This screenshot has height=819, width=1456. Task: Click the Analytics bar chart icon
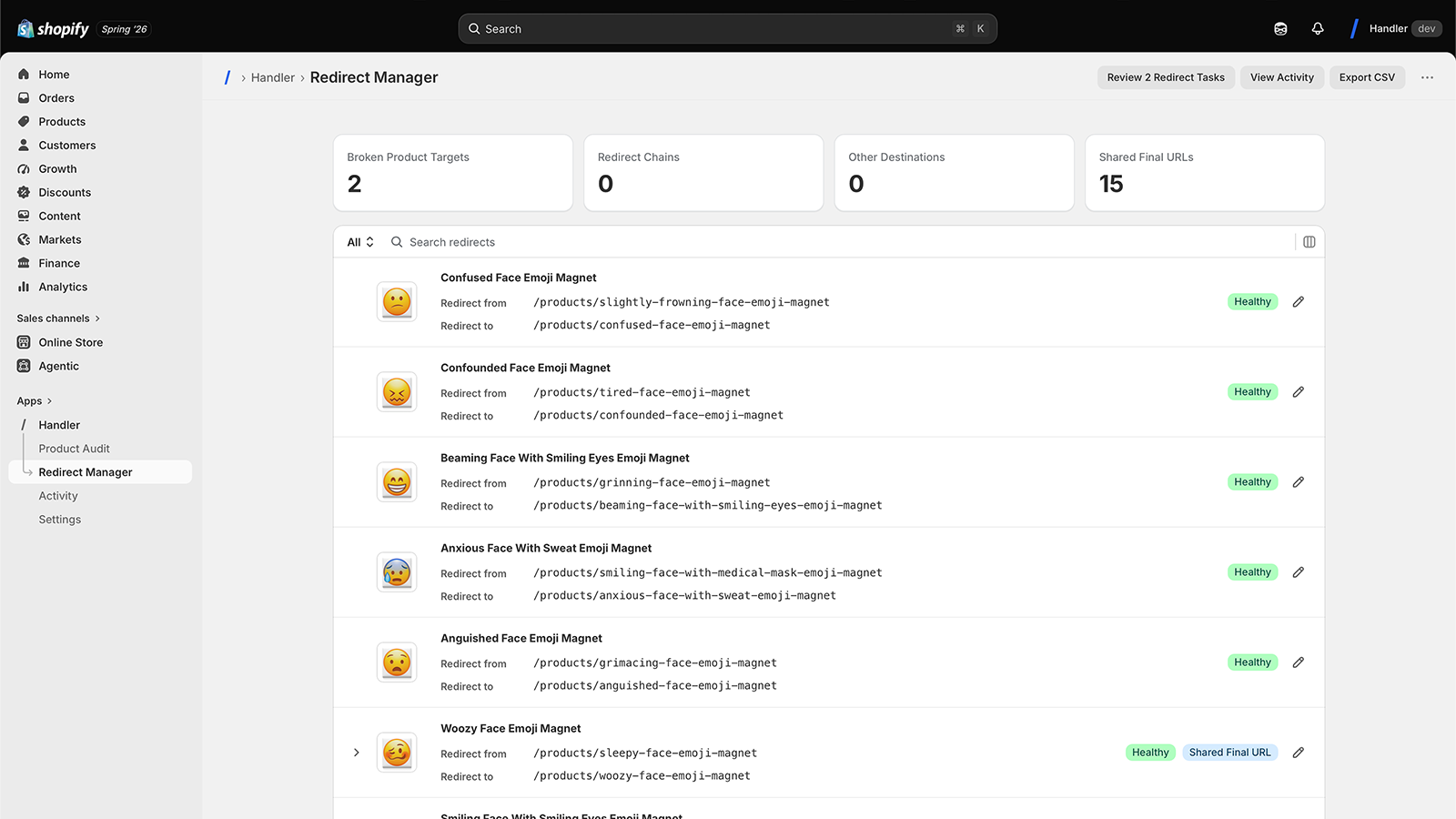(x=24, y=288)
